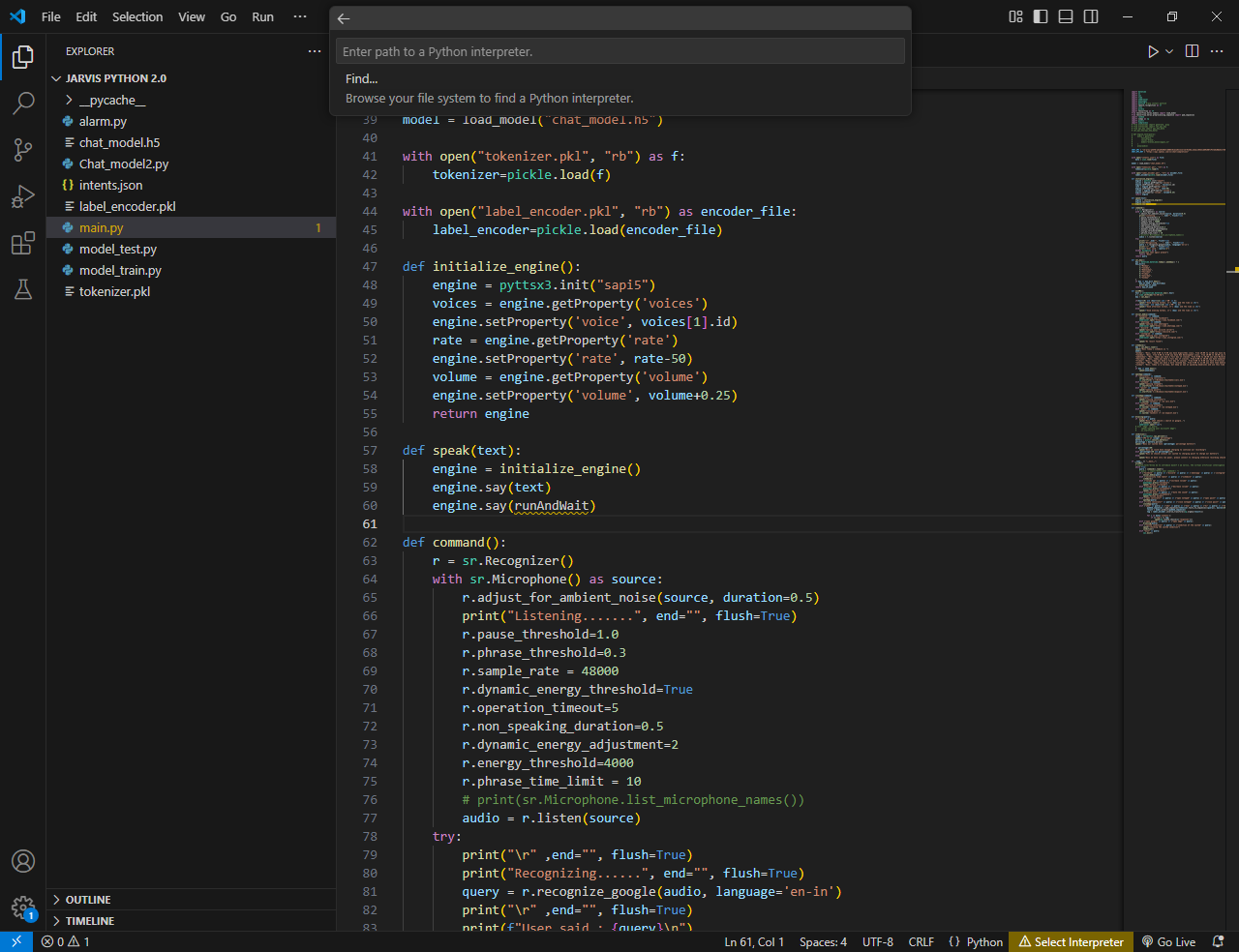
Task: Open the Selection menu
Action: point(137,16)
